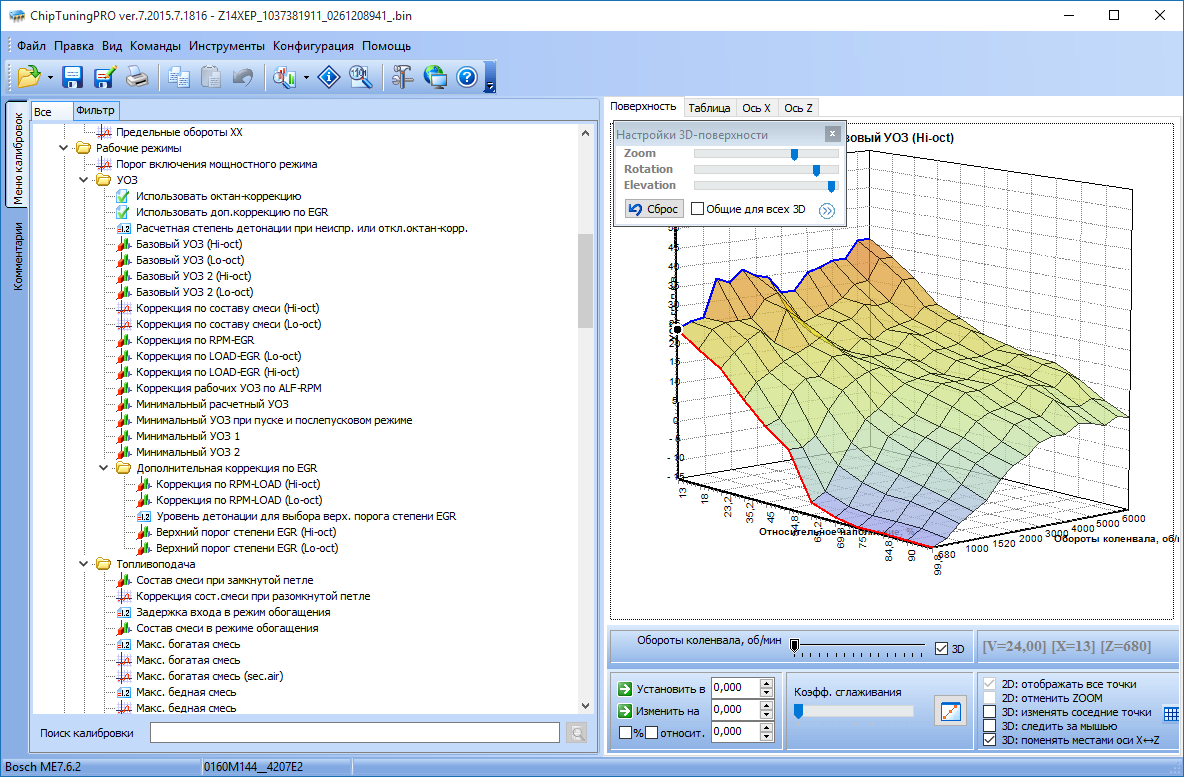
Task: Enable '3D: следить за мышью' checkbox
Action: [990, 726]
